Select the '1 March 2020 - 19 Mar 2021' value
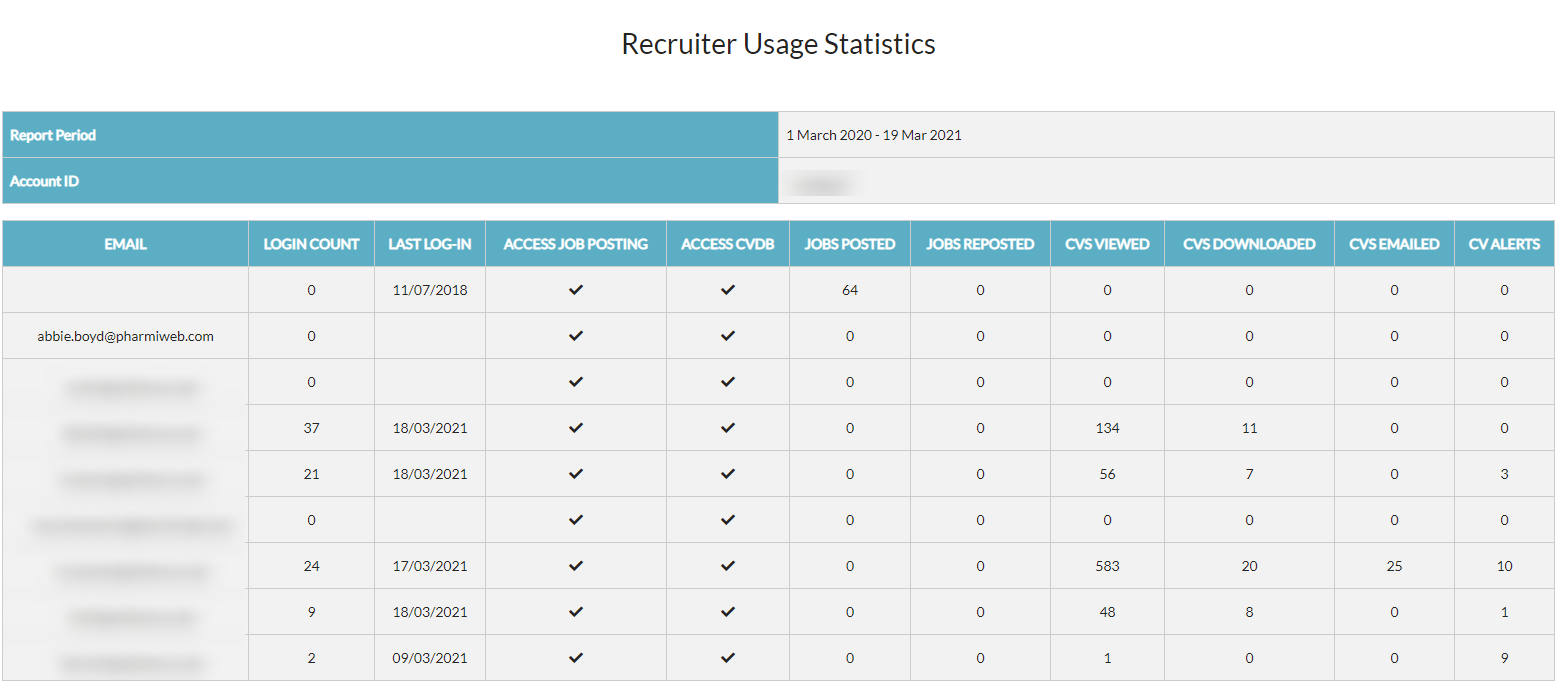The image size is (1565, 694). point(873,135)
